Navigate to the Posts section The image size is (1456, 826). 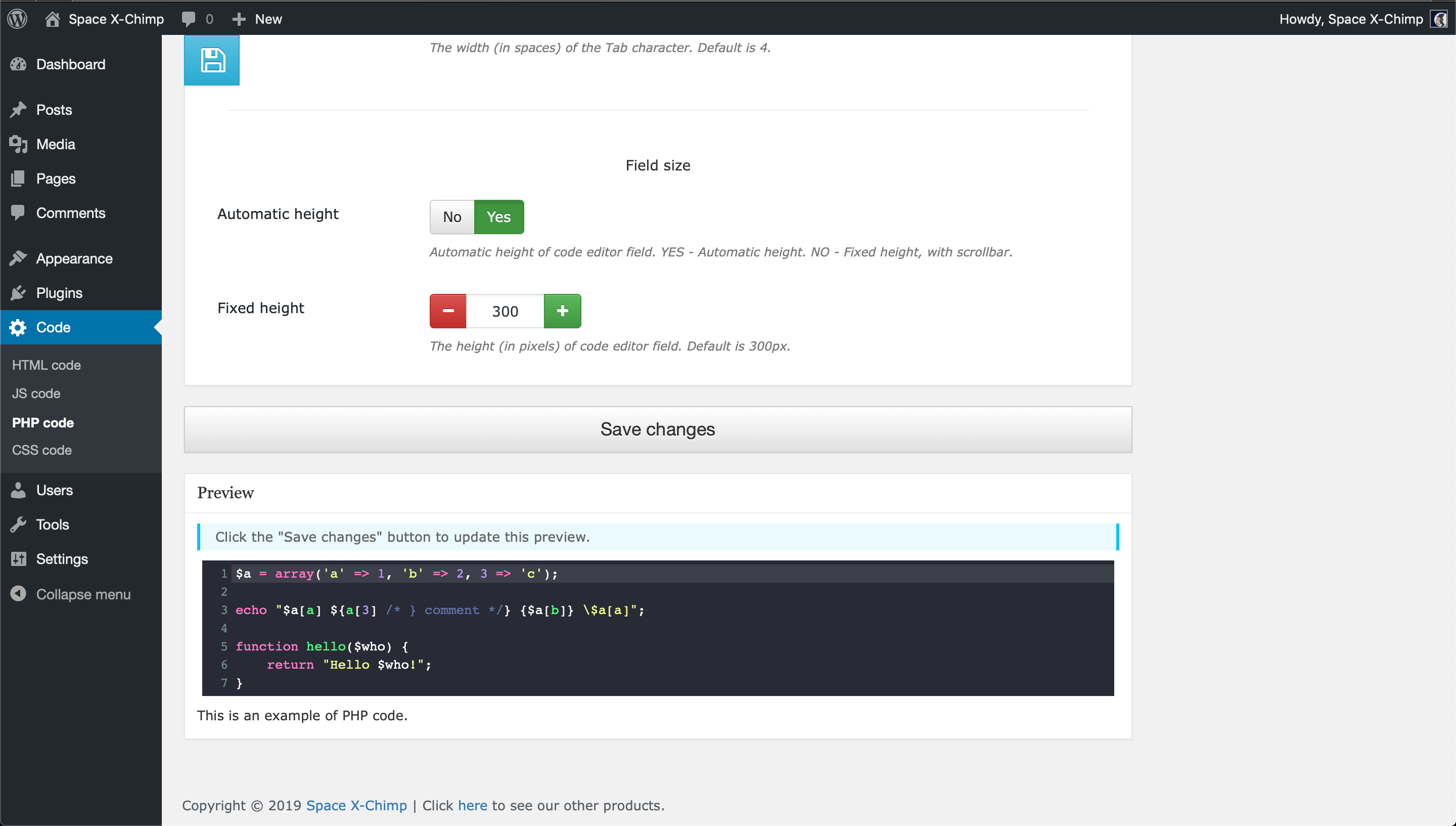click(x=53, y=110)
